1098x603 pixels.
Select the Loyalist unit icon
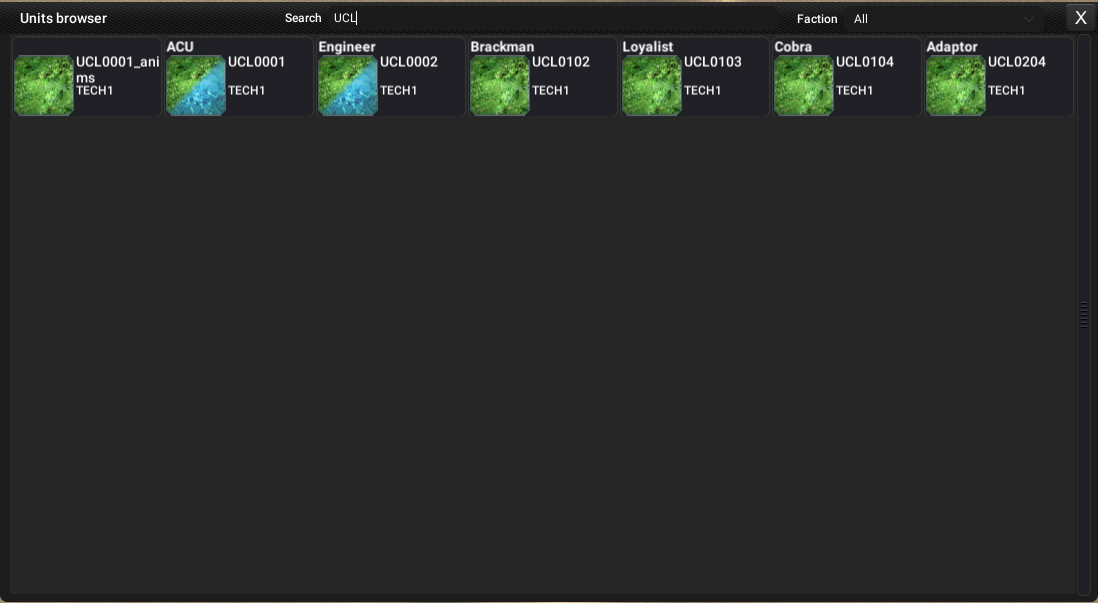coord(652,85)
